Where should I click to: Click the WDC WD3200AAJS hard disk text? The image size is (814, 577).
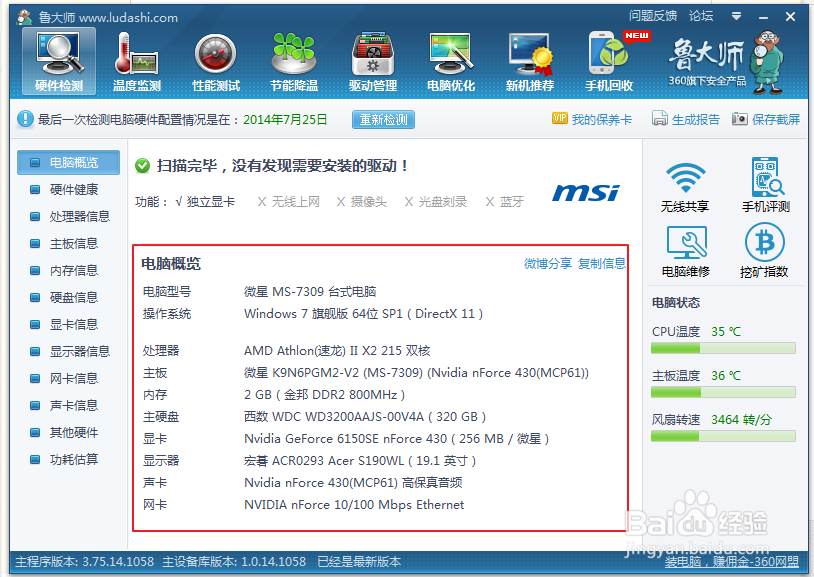click(x=364, y=417)
